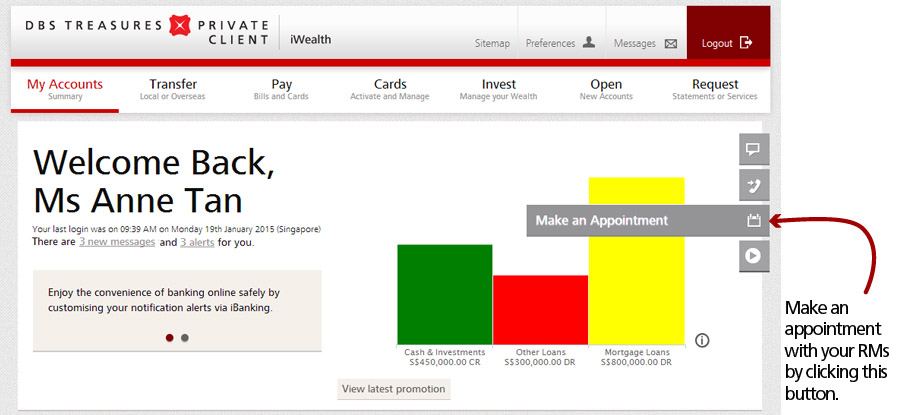910x415 pixels.
Task: Click the red Other Loans bar
Action: click(540, 310)
